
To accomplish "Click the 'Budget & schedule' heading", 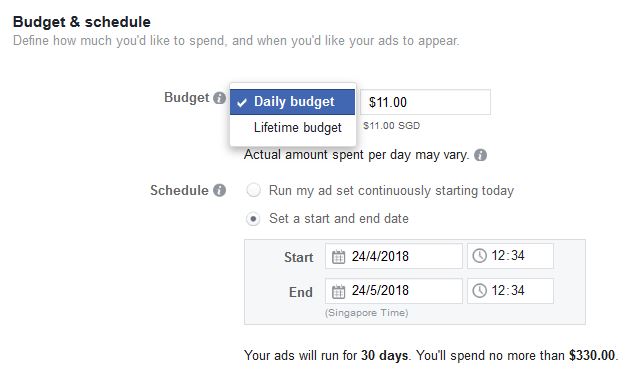I will (82, 22).
